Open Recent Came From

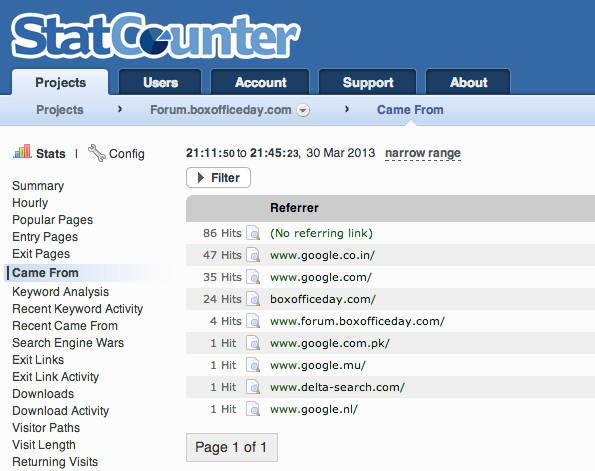[x=65, y=326]
